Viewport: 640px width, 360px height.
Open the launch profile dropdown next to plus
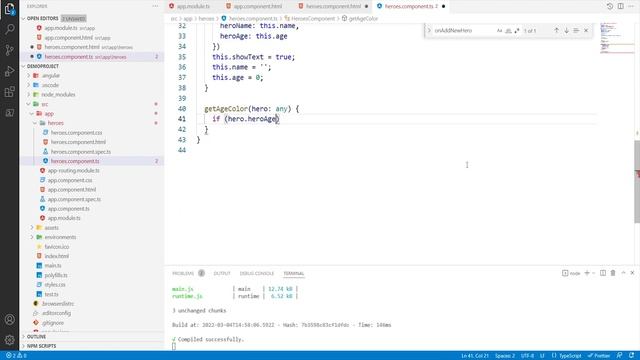click(593, 273)
